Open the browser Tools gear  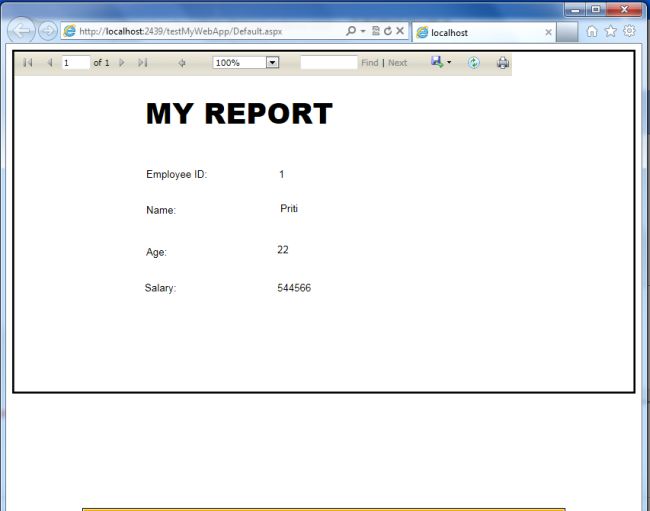[x=629, y=31]
